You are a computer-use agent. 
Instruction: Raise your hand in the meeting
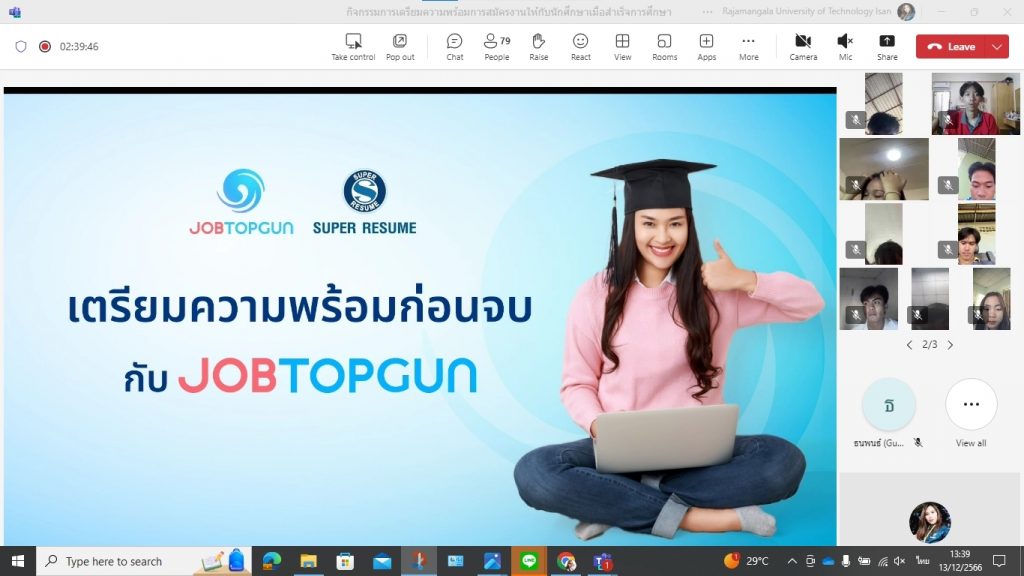point(538,46)
